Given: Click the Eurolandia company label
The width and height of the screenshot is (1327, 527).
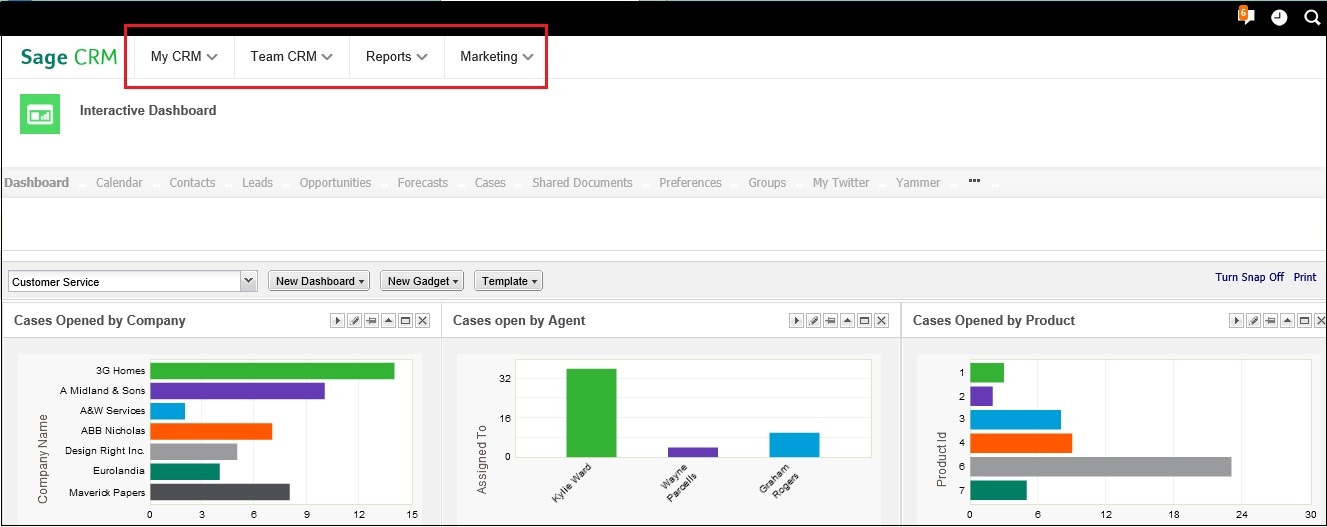Looking at the screenshot, I should point(115,471).
